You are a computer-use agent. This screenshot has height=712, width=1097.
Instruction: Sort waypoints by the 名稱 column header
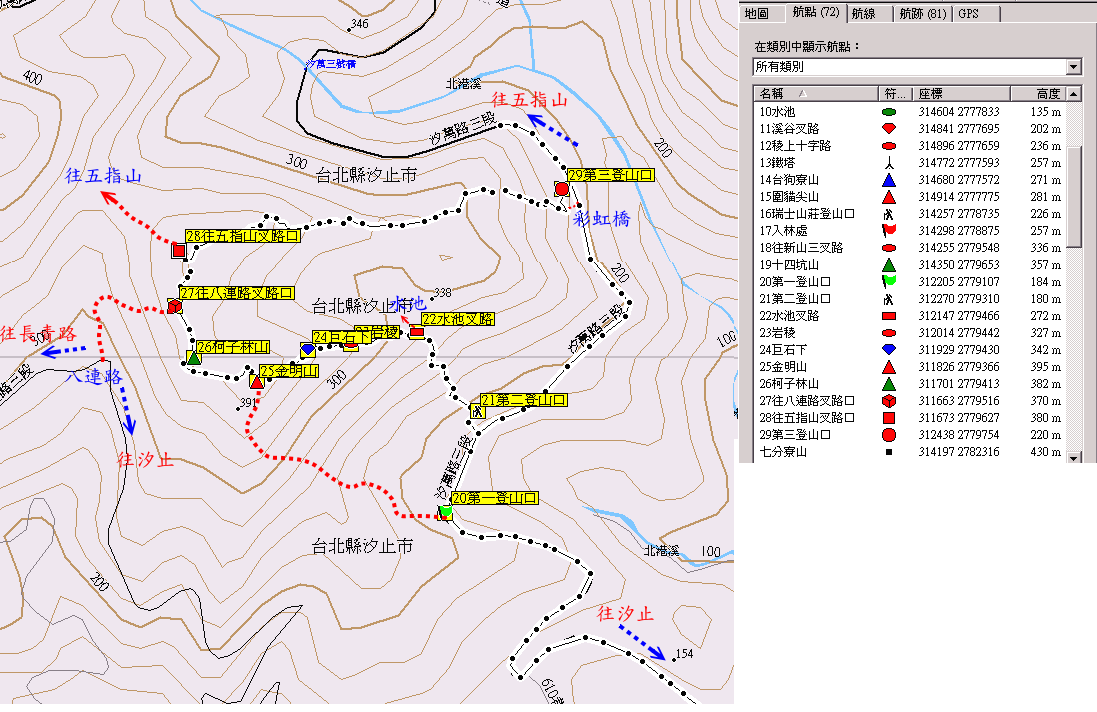click(815, 94)
